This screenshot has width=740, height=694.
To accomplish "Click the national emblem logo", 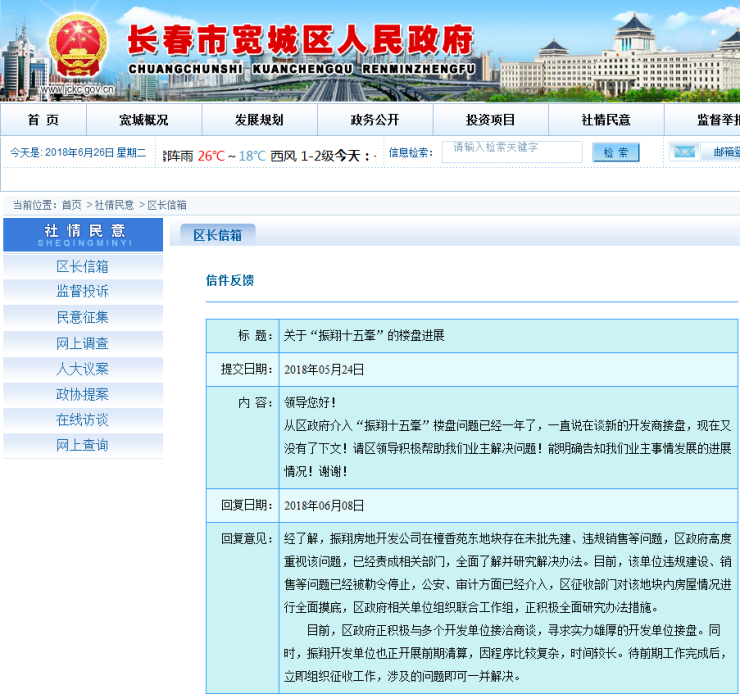I will coord(78,45).
